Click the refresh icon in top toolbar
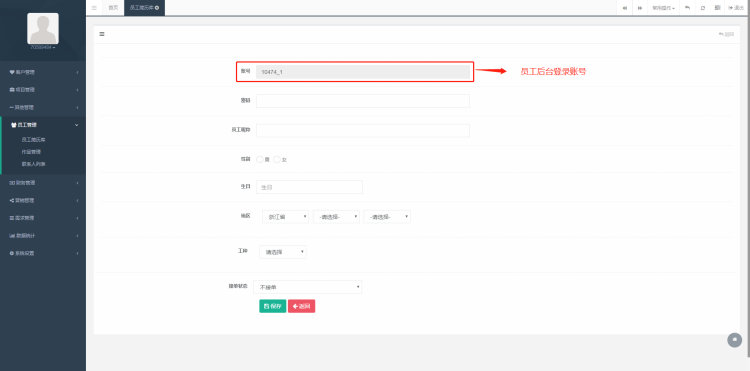750x371 pixels. click(x=703, y=8)
